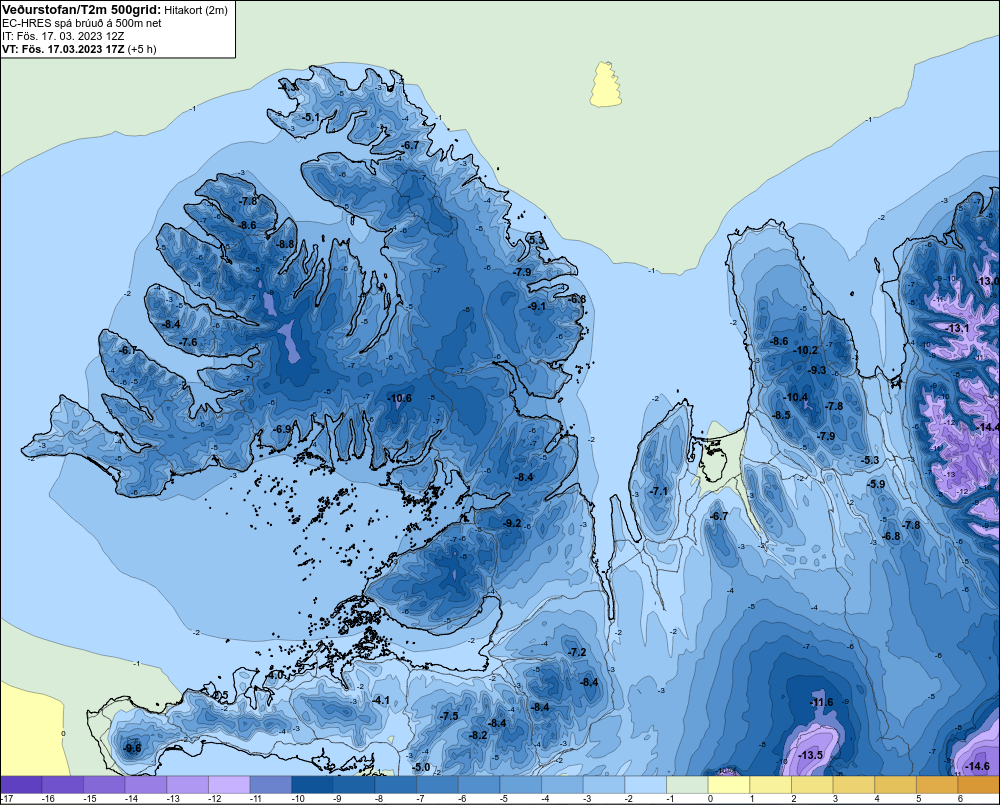Pick legend swatch between -12 and -11
Viewport: 1000px width, 805px height.
pyautogui.click(x=230, y=785)
